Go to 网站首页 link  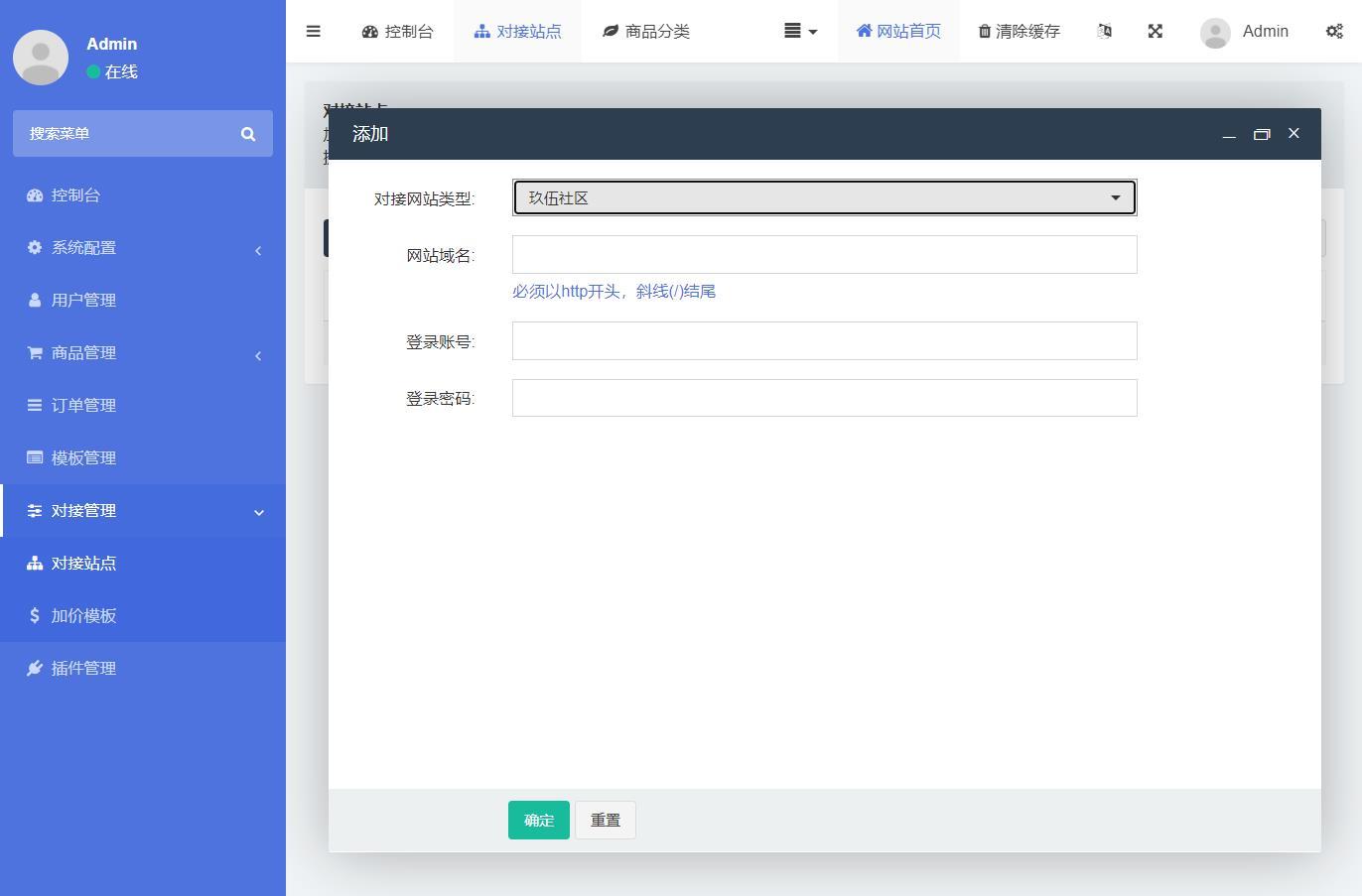[898, 31]
